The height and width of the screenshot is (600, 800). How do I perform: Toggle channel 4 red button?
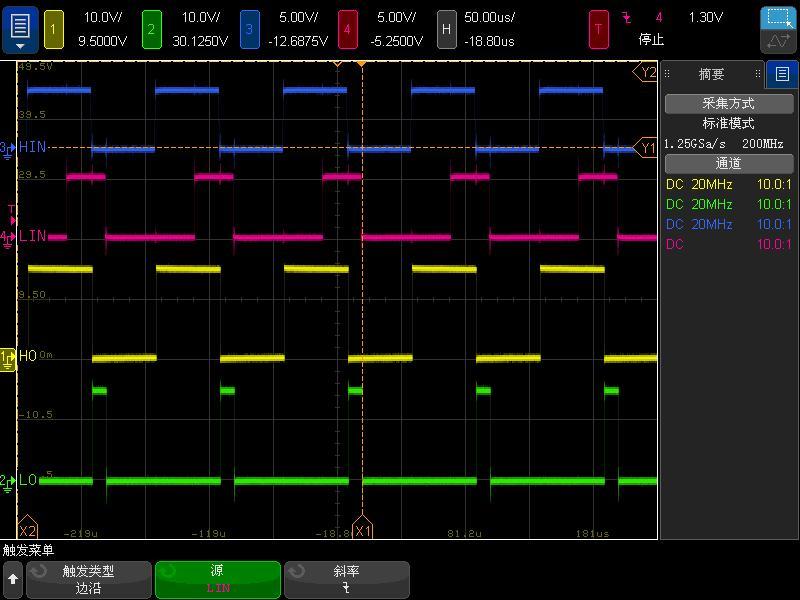click(347, 30)
